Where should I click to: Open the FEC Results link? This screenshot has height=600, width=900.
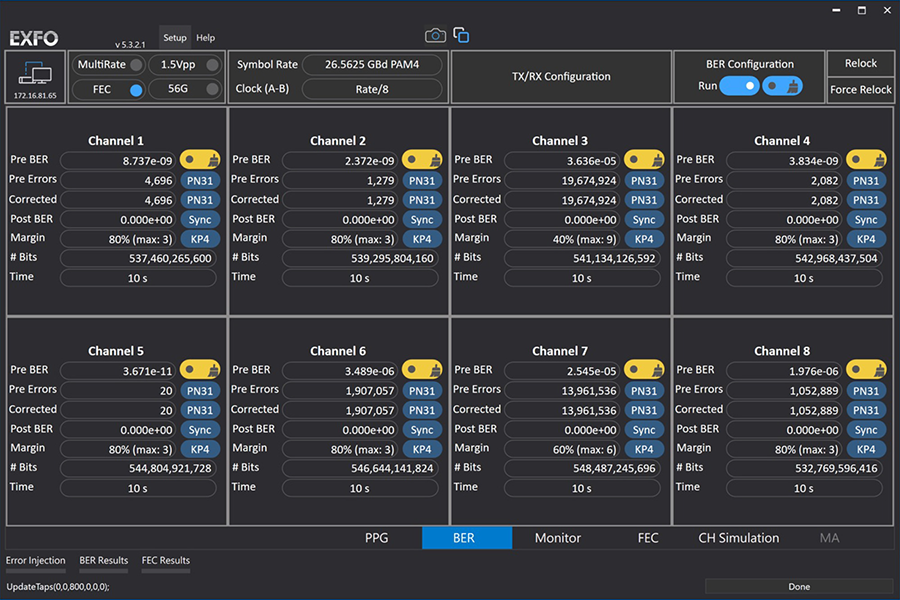pyautogui.click(x=165, y=561)
